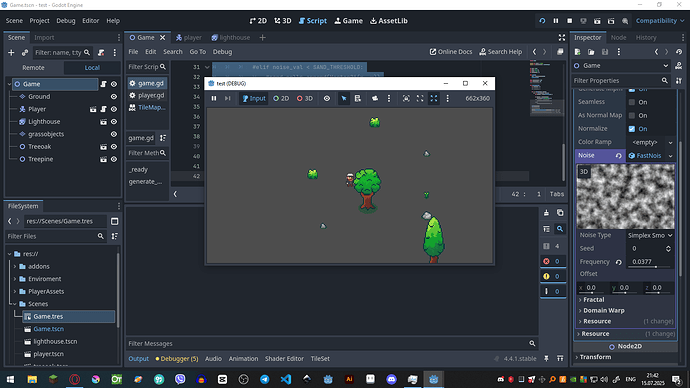Create new resource in Inspector

click(577, 52)
